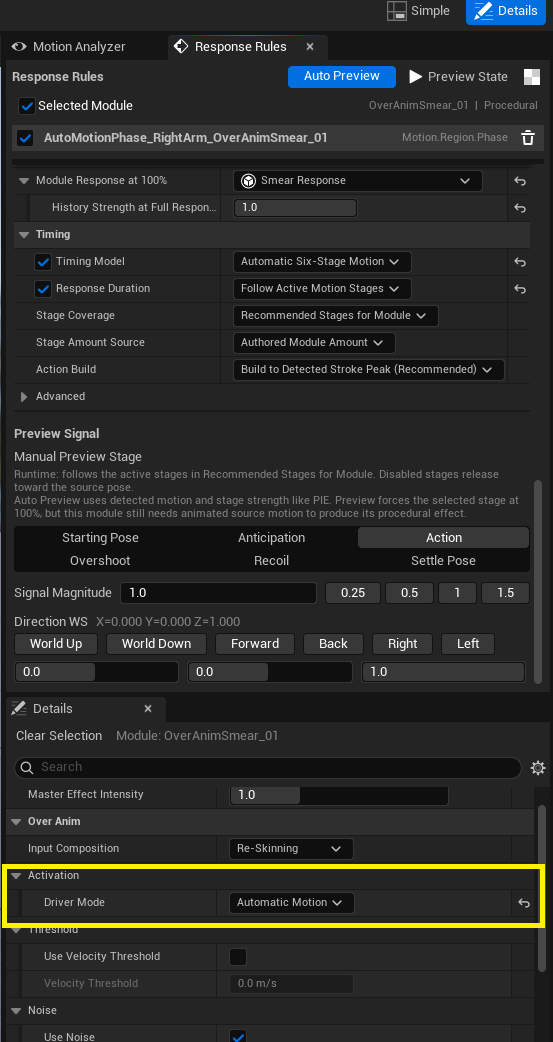The image size is (553, 1042).
Task: Collapse the Module Response at 100% row
Action: [x=25, y=181]
